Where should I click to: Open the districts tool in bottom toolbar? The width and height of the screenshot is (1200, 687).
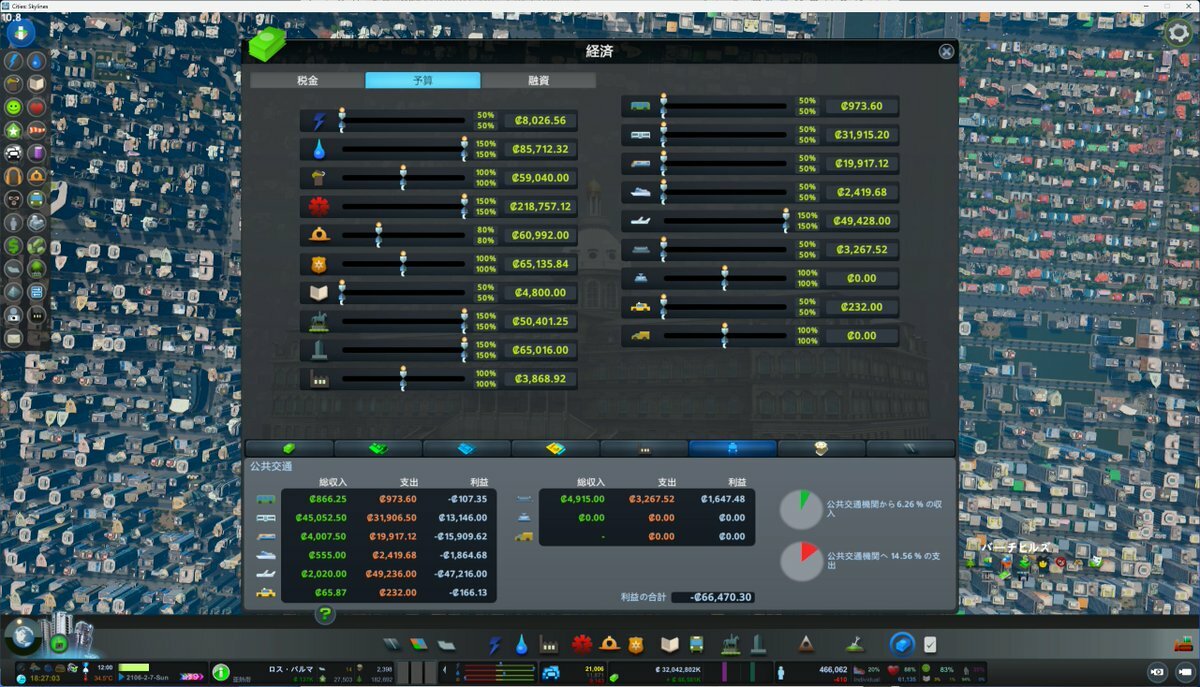tap(447, 644)
